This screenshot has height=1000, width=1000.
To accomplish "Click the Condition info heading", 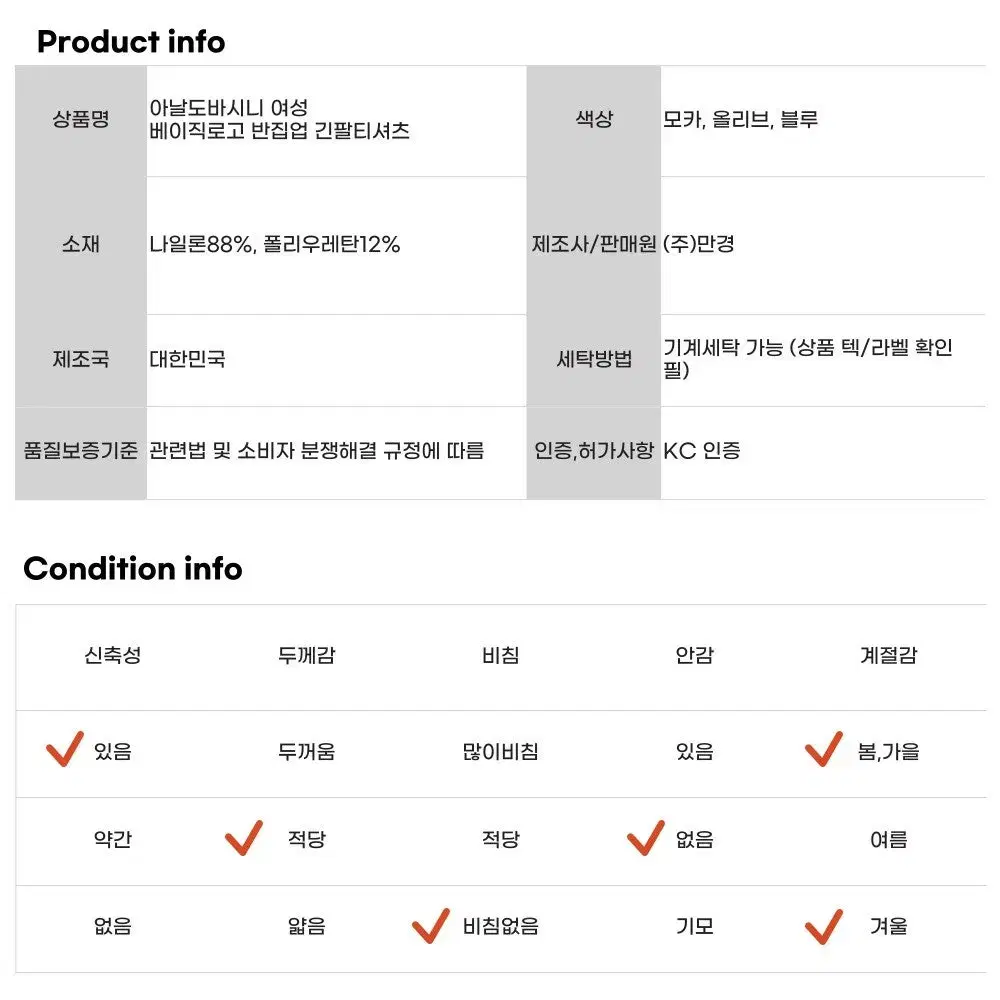I will point(133,568).
